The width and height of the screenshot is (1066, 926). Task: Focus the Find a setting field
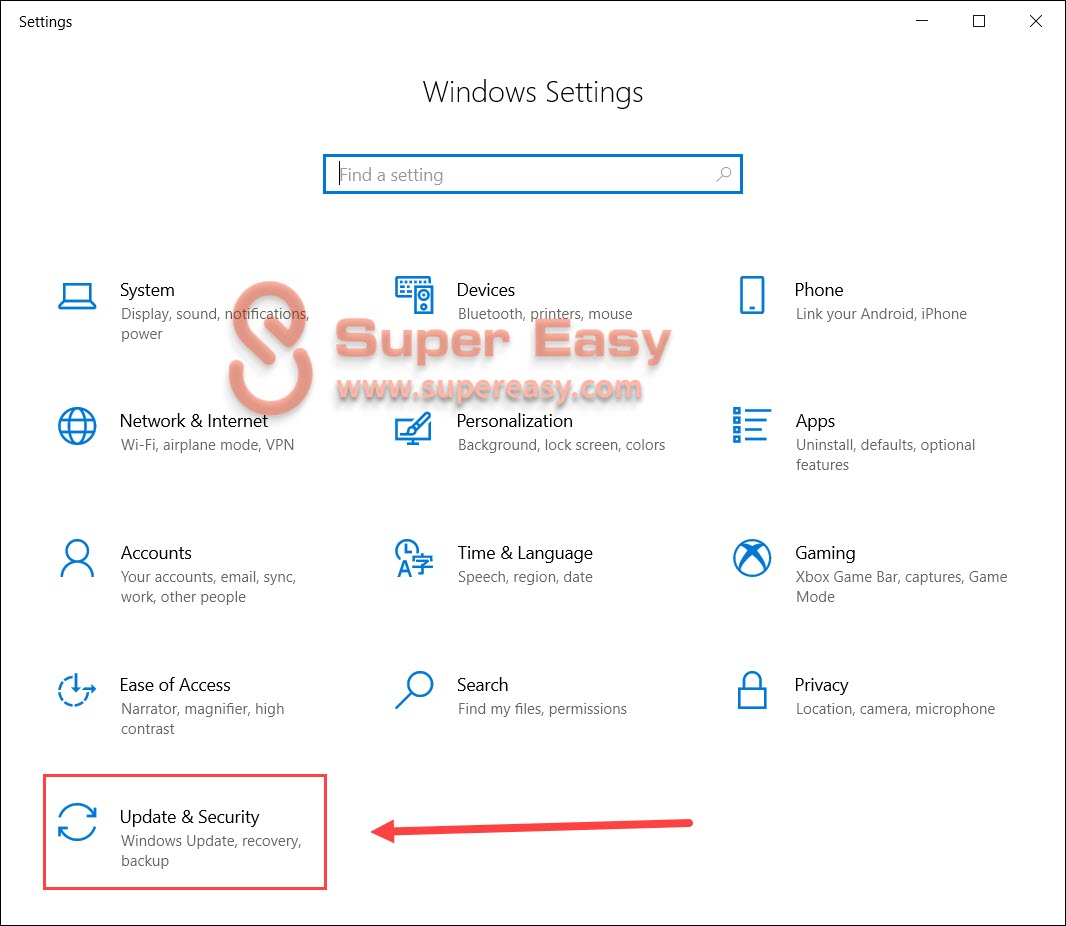click(x=533, y=174)
